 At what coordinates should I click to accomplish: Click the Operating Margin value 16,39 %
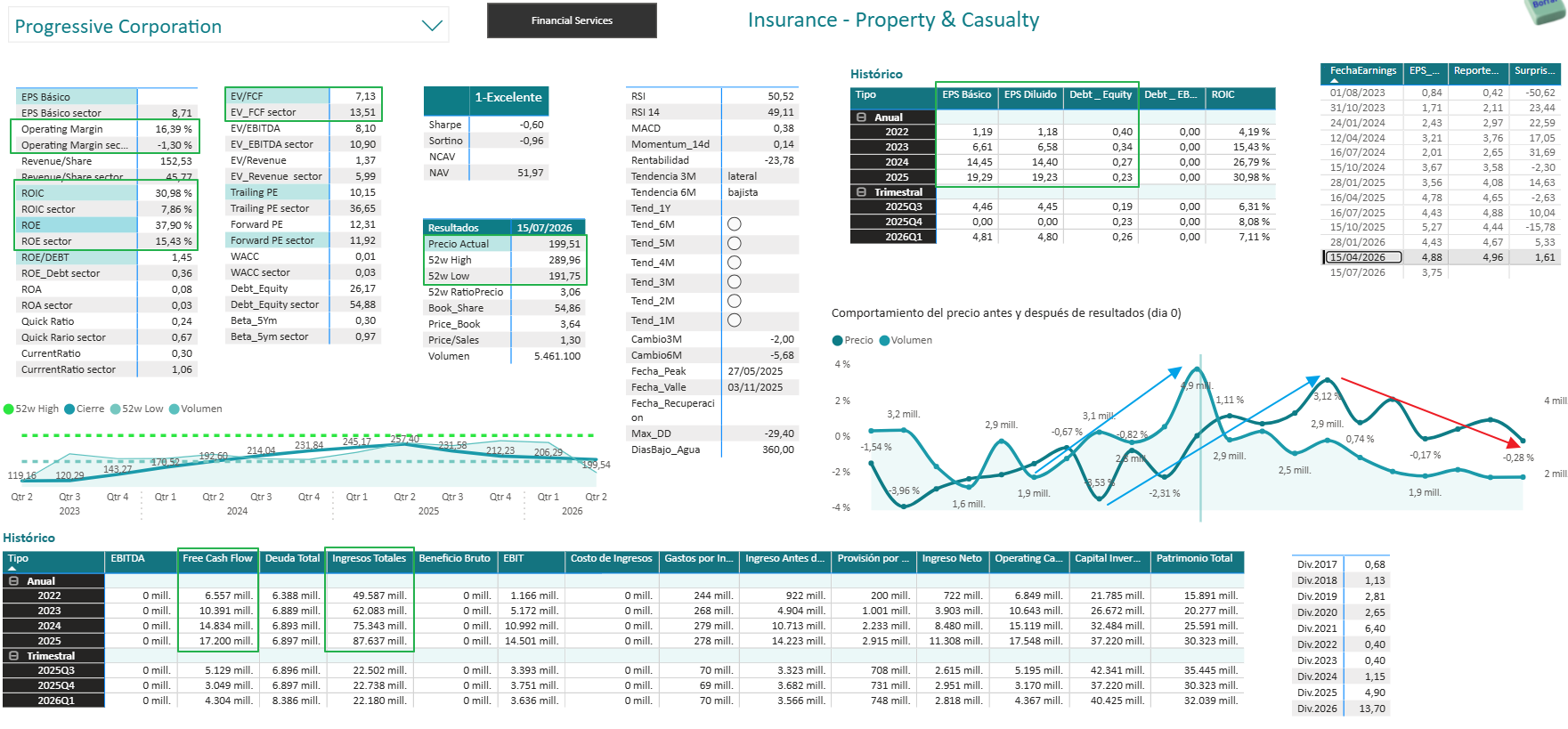pyautogui.click(x=174, y=129)
